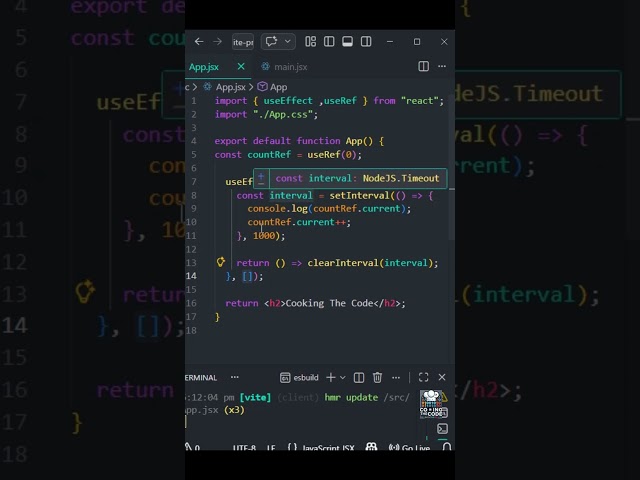Go forward with the right arrow

point(218,42)
